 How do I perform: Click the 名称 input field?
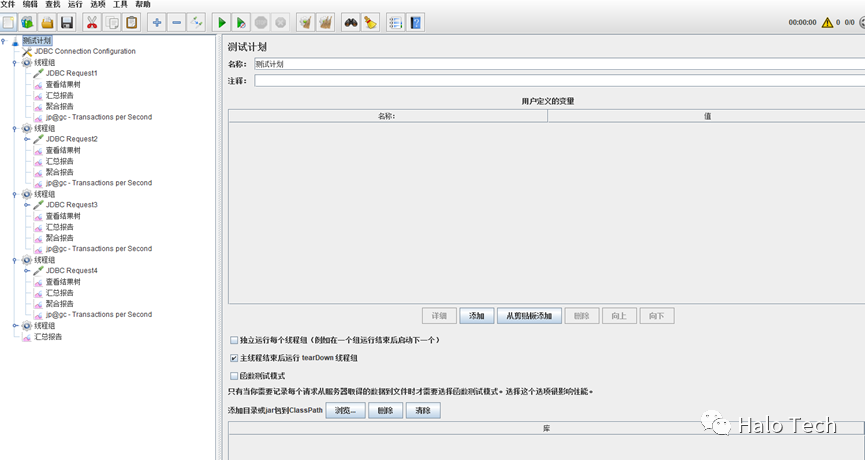click(x=559, y=64)
